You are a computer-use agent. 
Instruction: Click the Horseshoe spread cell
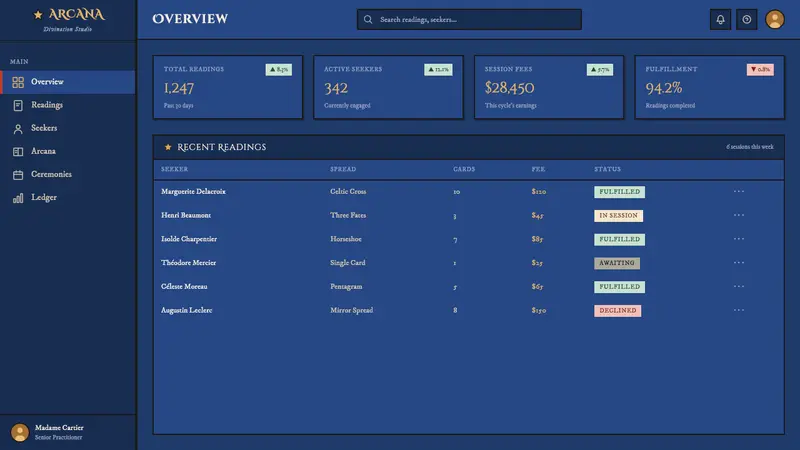pos(346,239)
